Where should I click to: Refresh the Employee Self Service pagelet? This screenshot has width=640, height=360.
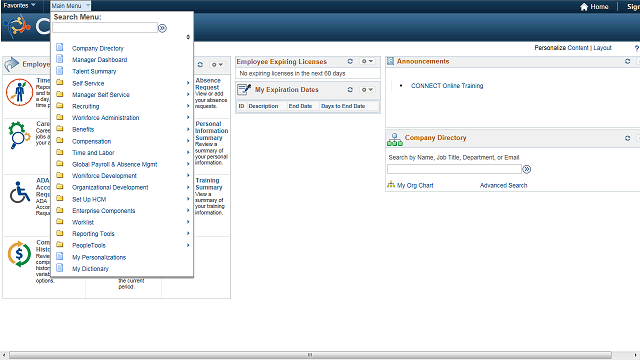point(200,64)
